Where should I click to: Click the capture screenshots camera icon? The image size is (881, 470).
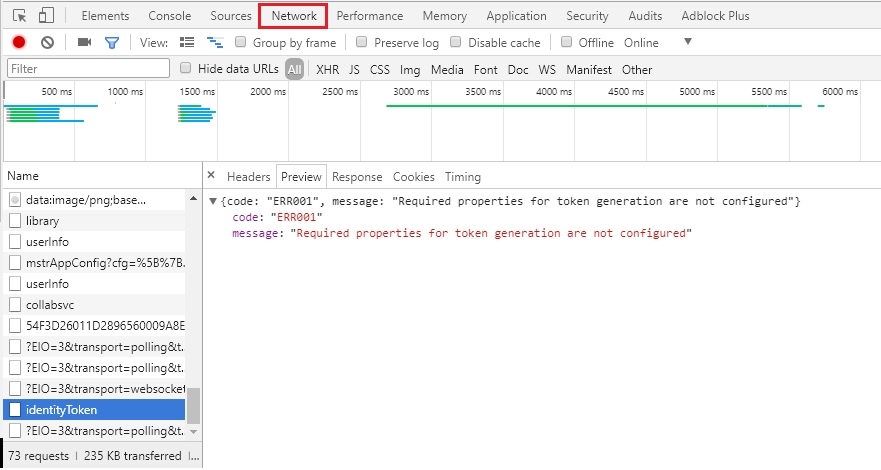point(84,43)
